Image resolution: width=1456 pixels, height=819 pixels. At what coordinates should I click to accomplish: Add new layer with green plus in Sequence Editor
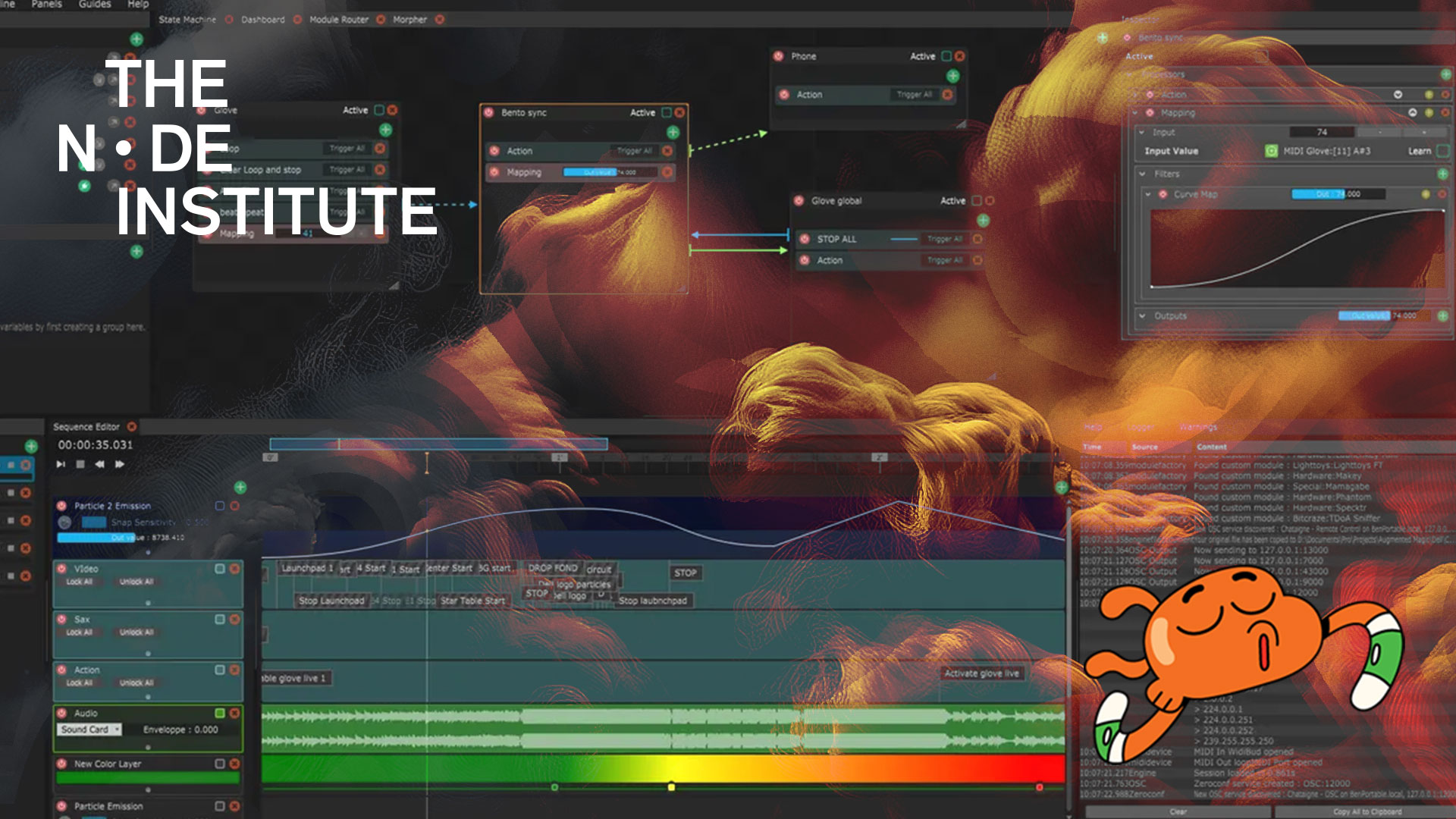(x=240, y=487)
